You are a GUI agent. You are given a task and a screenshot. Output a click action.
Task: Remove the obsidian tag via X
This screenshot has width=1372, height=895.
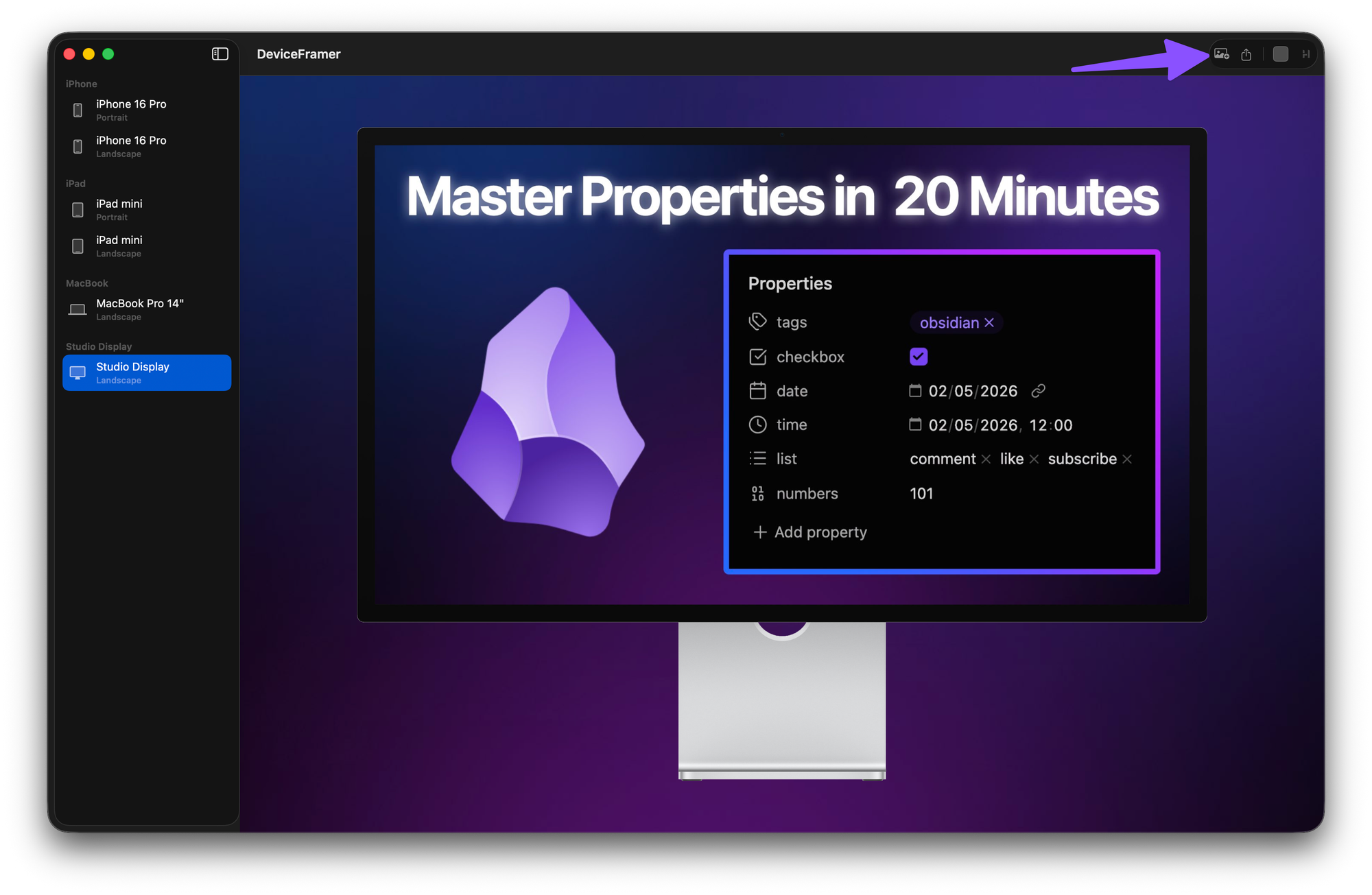point(989,323)
